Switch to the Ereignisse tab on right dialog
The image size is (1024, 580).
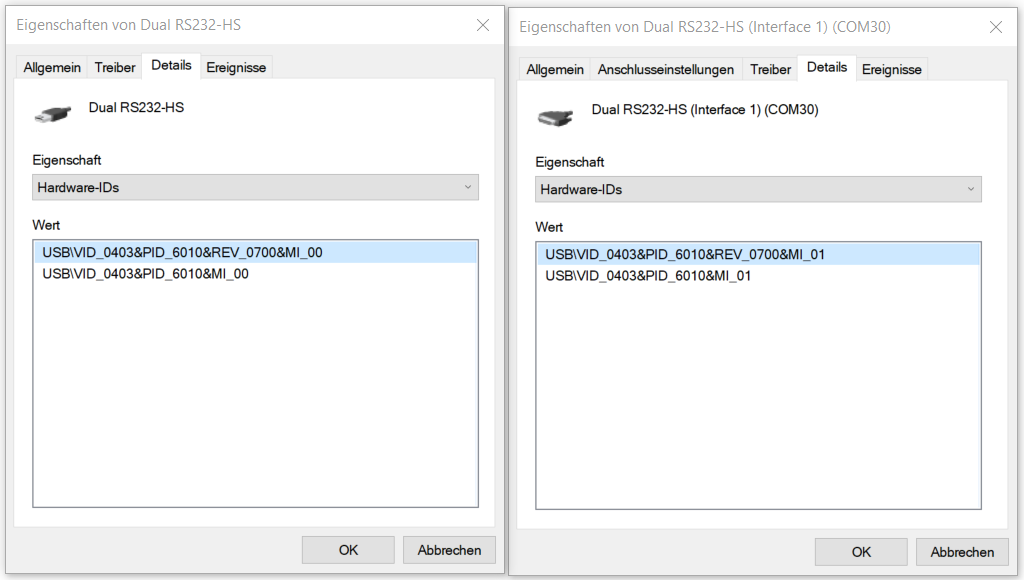click(893, 69)
